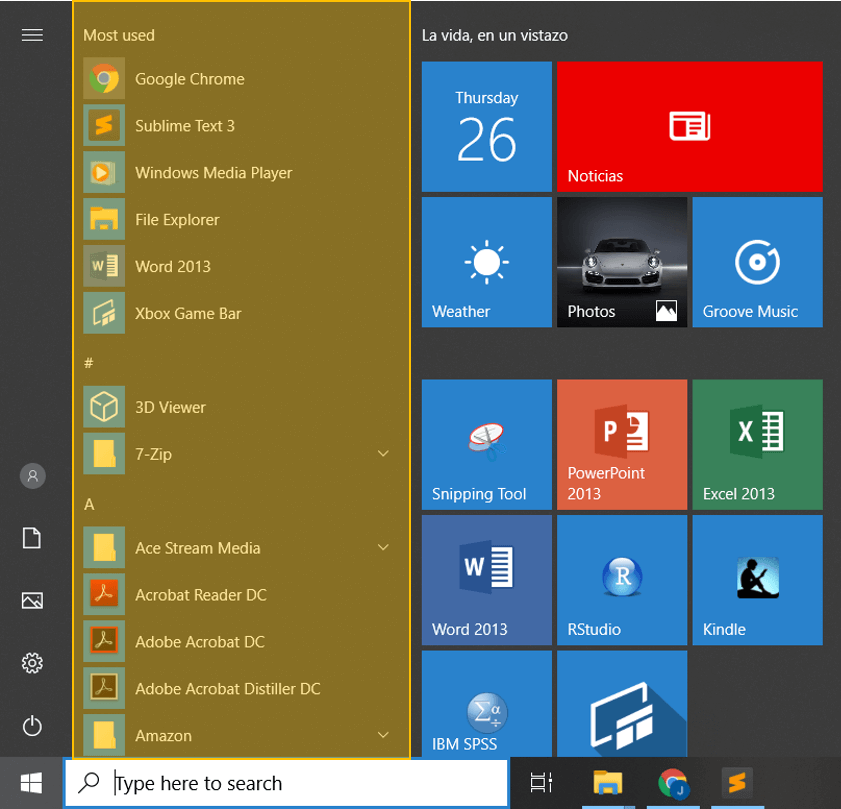Launch the Word 2013 tile
This screenshot has width=841, height=809.
click(x=486, y=580)
